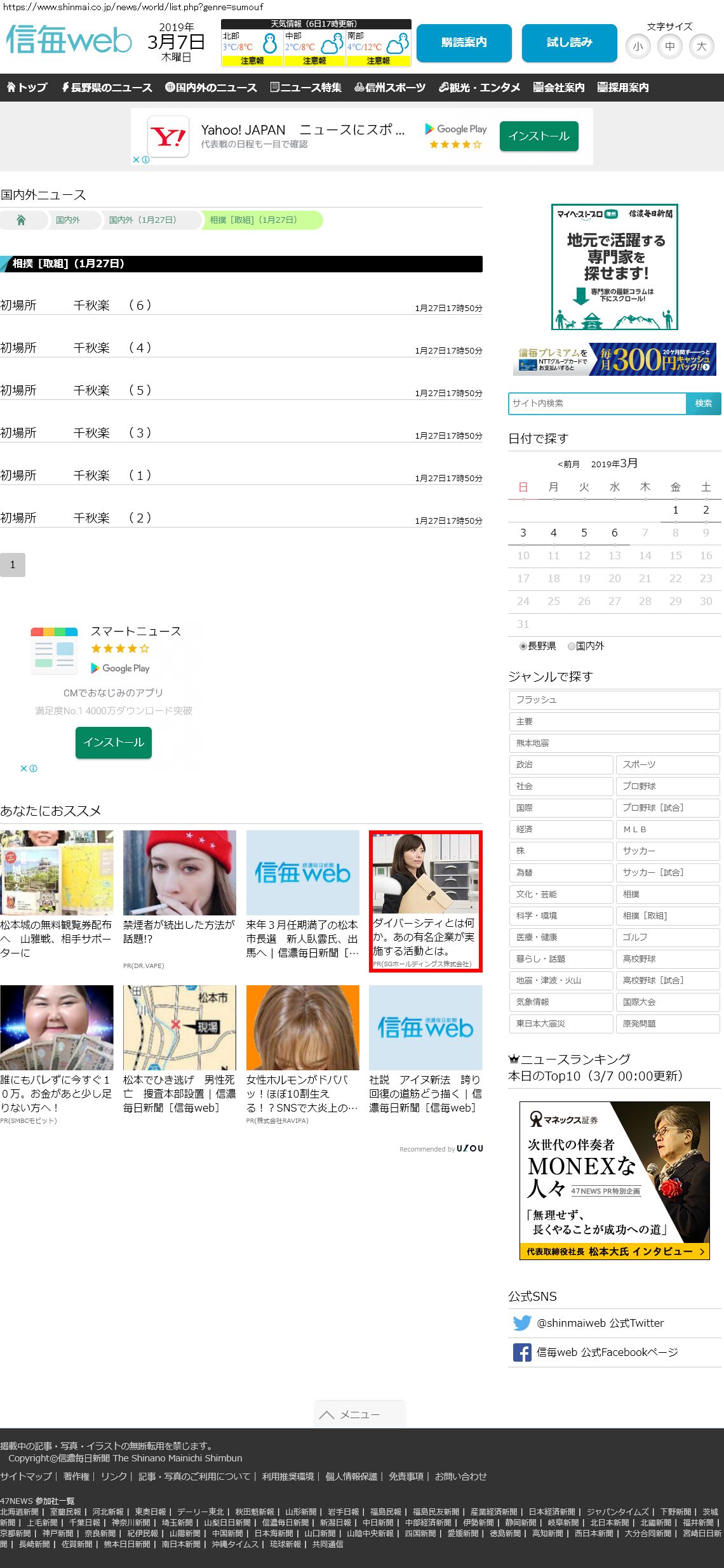Open 信州スポーツ in the nav bar

coord(390,88)
